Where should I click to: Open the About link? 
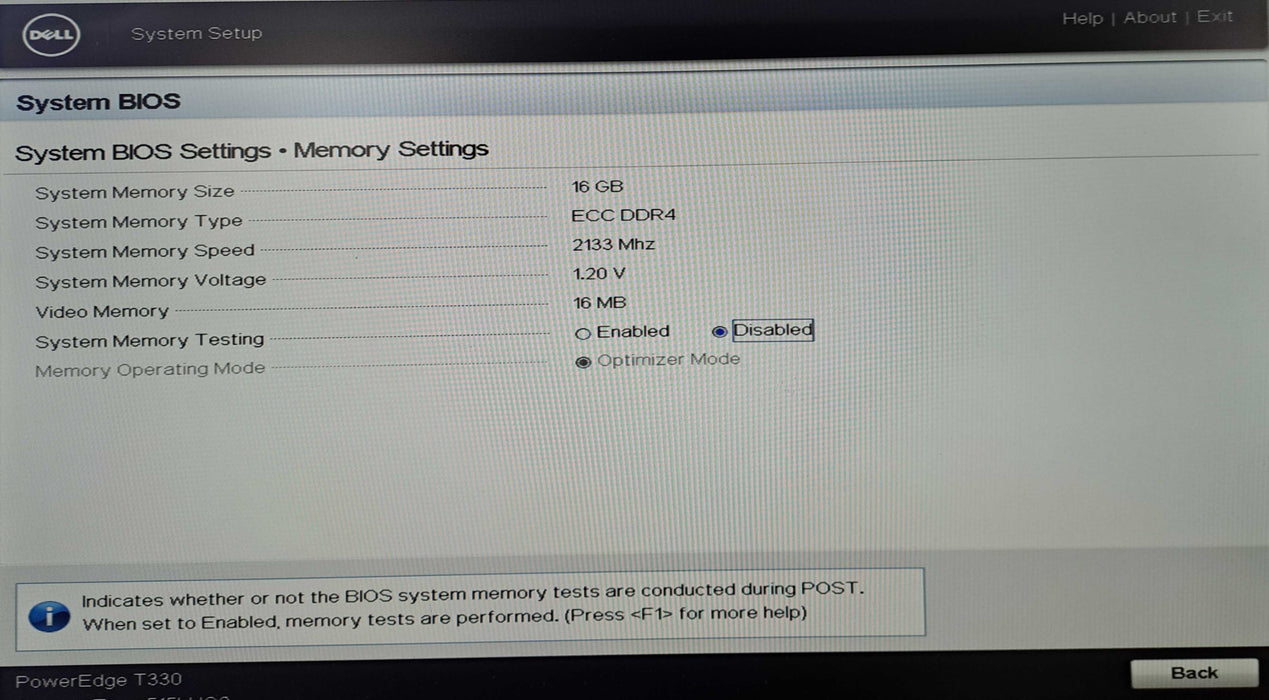click(1149, 17)
